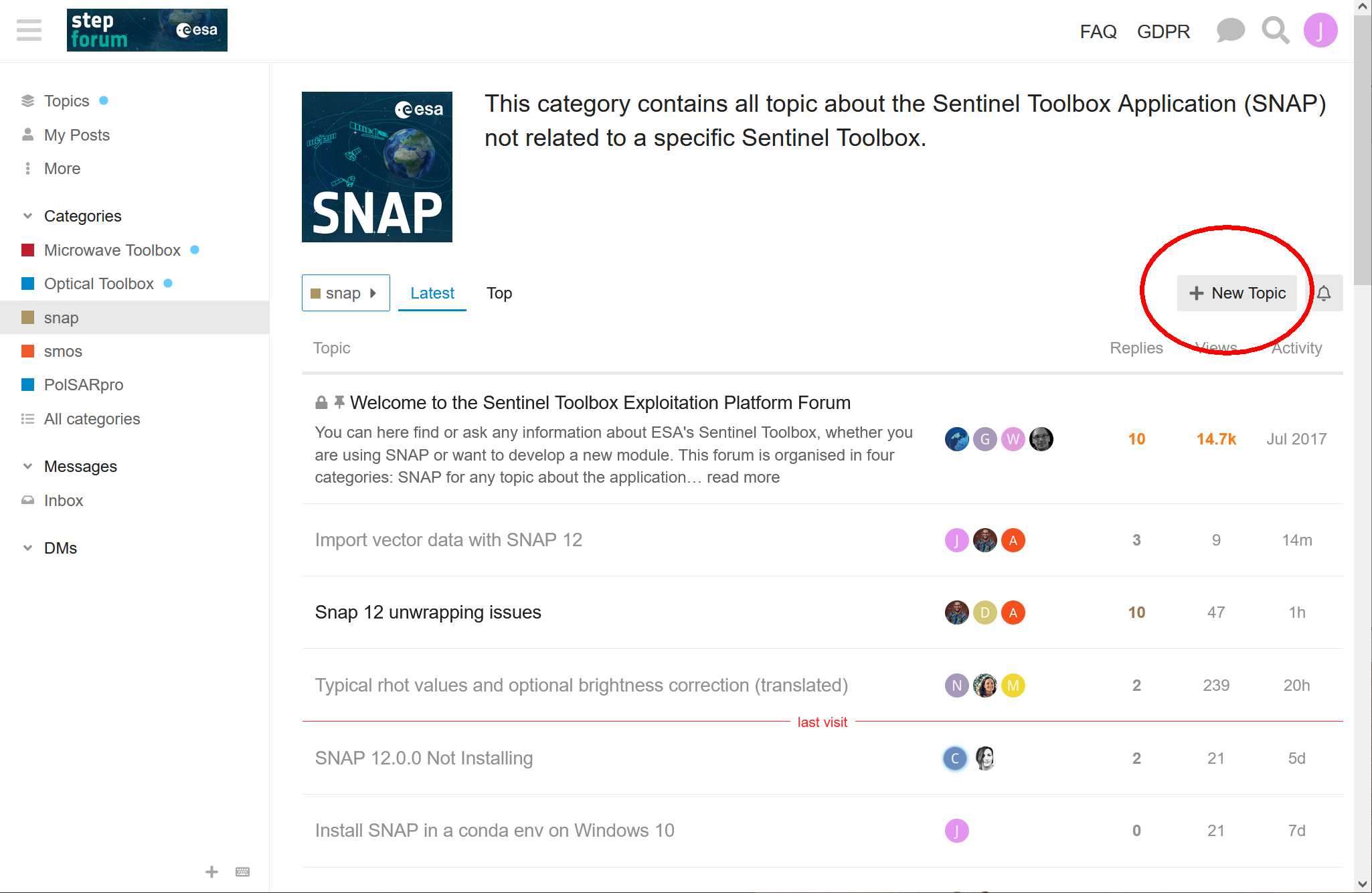
Task: Open Inbox in the sidebar
Action: point(64,501)
